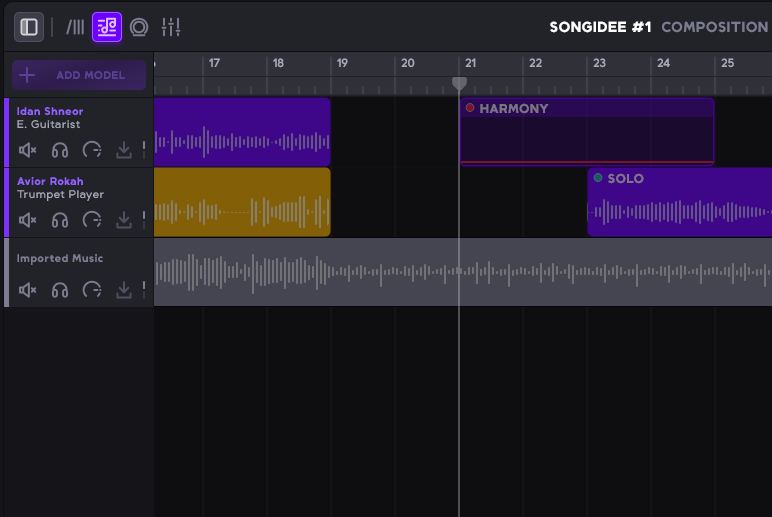This screenshot has height=517, width=772.
Task: Open more options for Avior Rokah track
Action: click(x=144, y=220)
